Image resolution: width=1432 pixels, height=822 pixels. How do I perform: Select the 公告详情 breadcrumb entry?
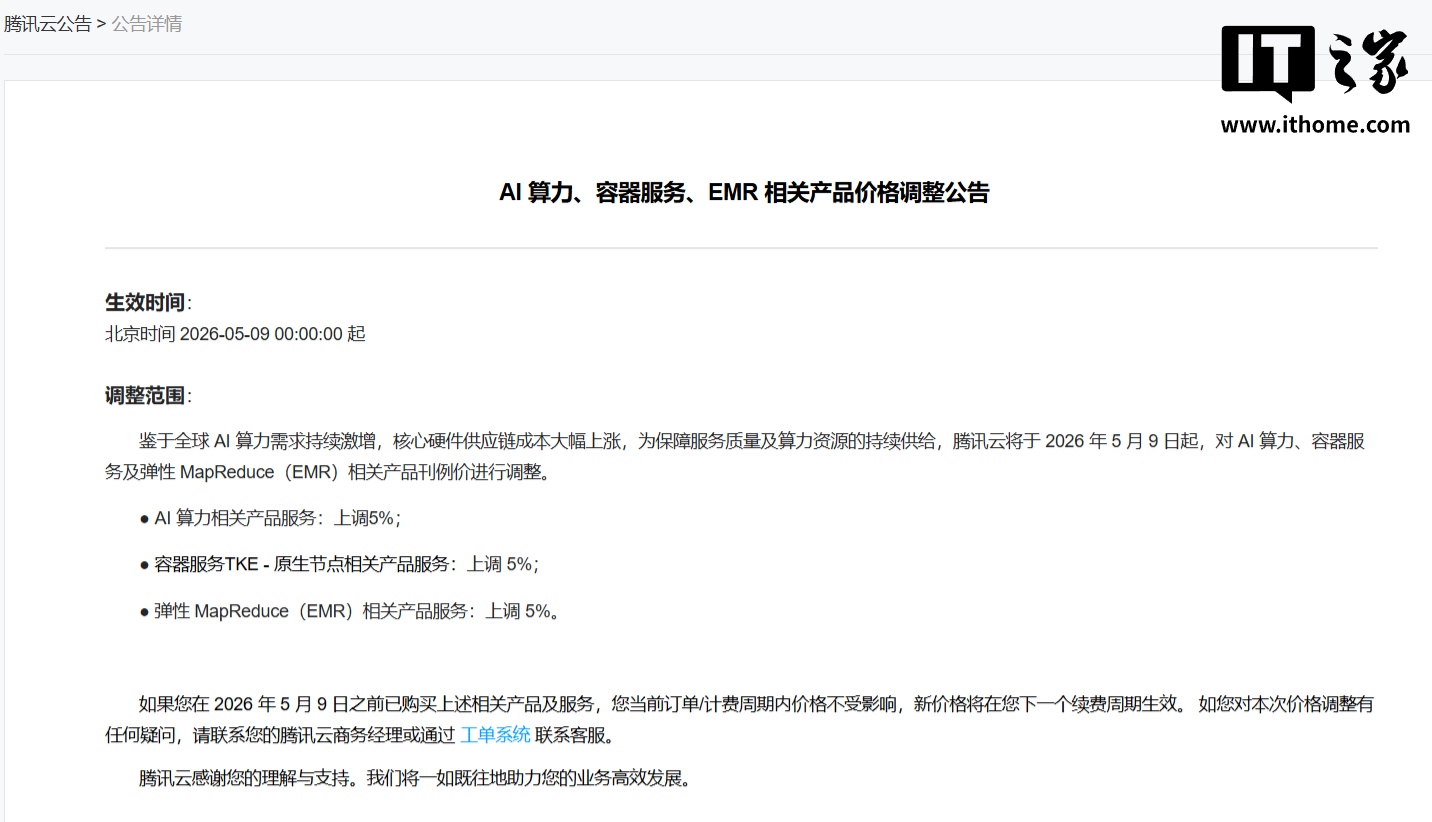pyautogui.click(x=147, y=22)
